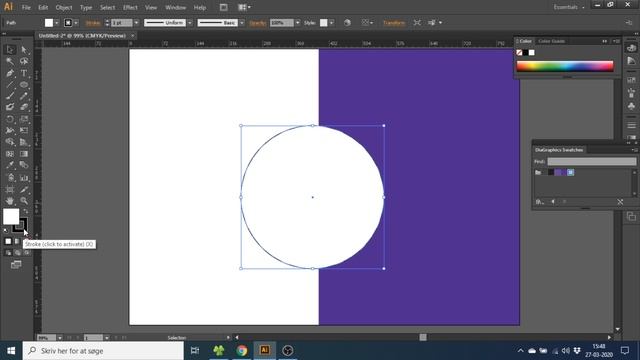Select the Paintbrush tool
The width and height of the screenshot is (640, 360).
10,96
